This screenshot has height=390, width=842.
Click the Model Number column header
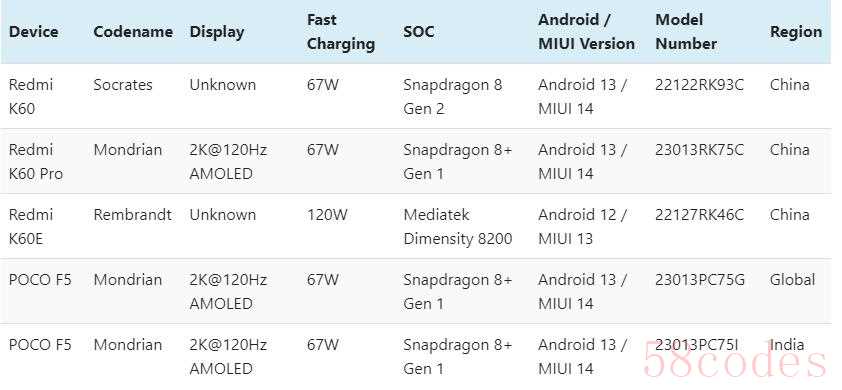pos(686,32)
